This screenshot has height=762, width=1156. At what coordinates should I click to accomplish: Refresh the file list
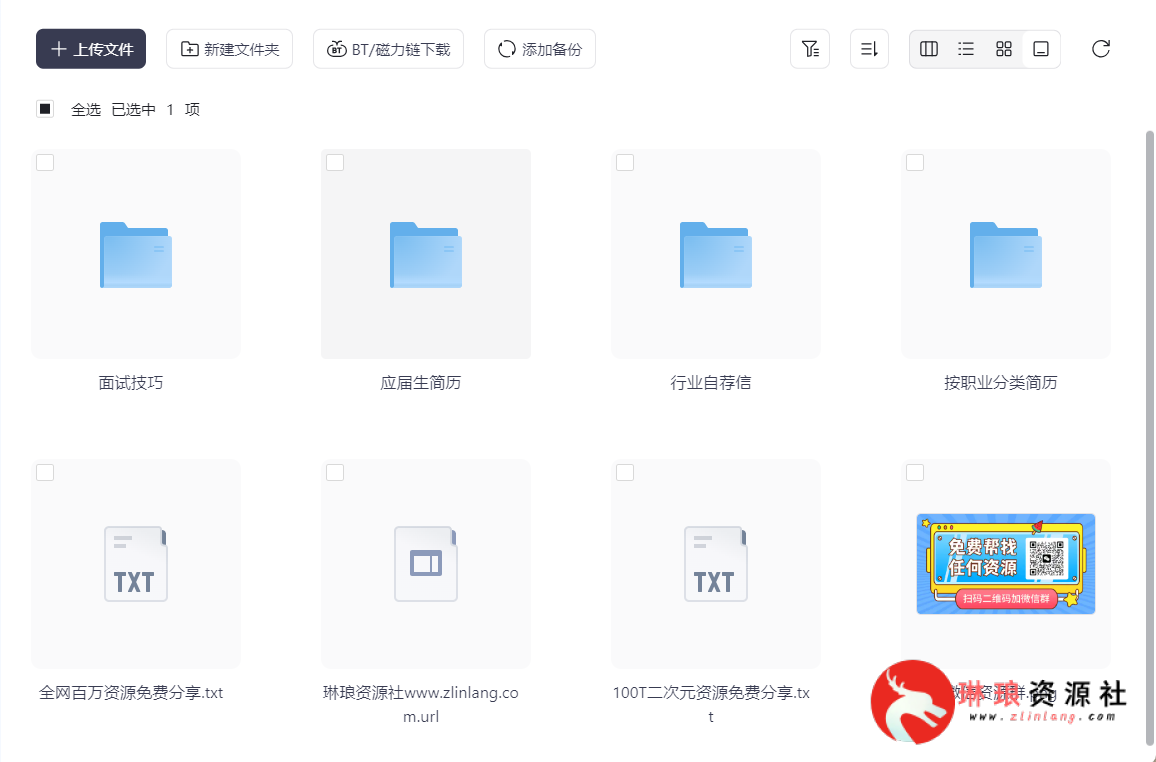1101,49
